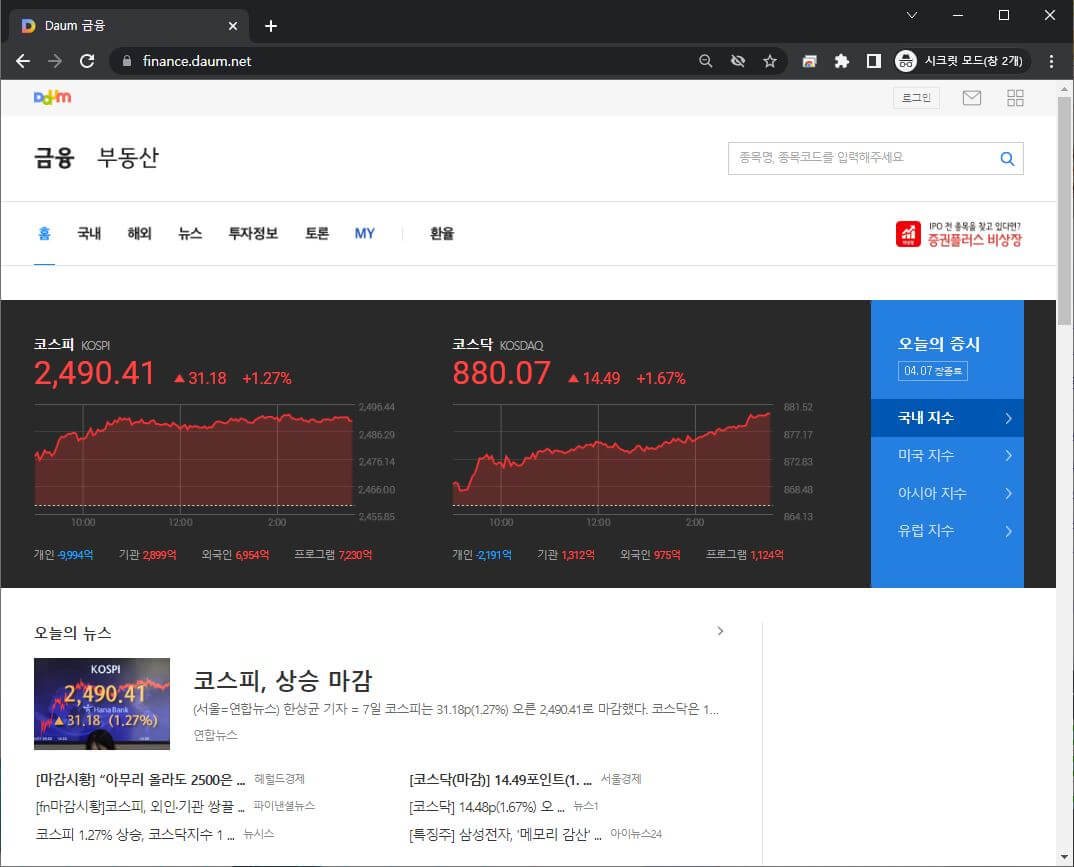Open article [코스닥] 14.48p(1.67%)

point(486,807)
